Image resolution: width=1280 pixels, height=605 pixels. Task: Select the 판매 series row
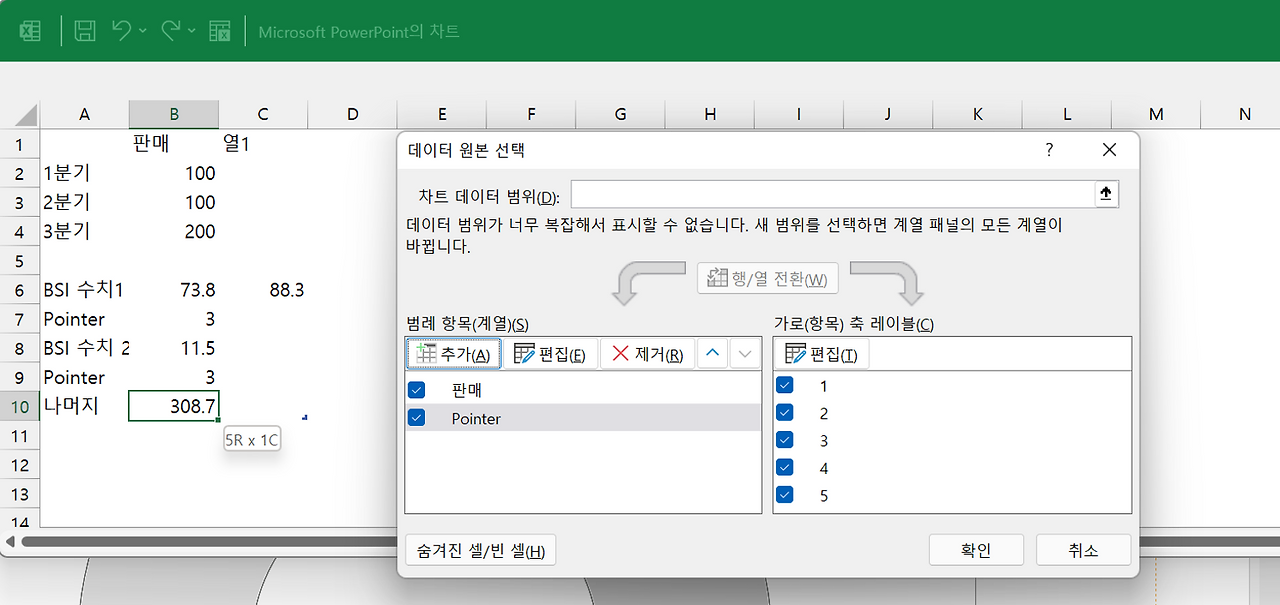pyautogui.click(x=583, y=390)
